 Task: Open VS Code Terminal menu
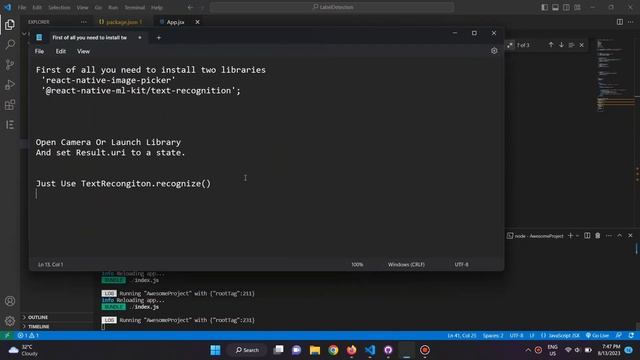click(135, 7)
